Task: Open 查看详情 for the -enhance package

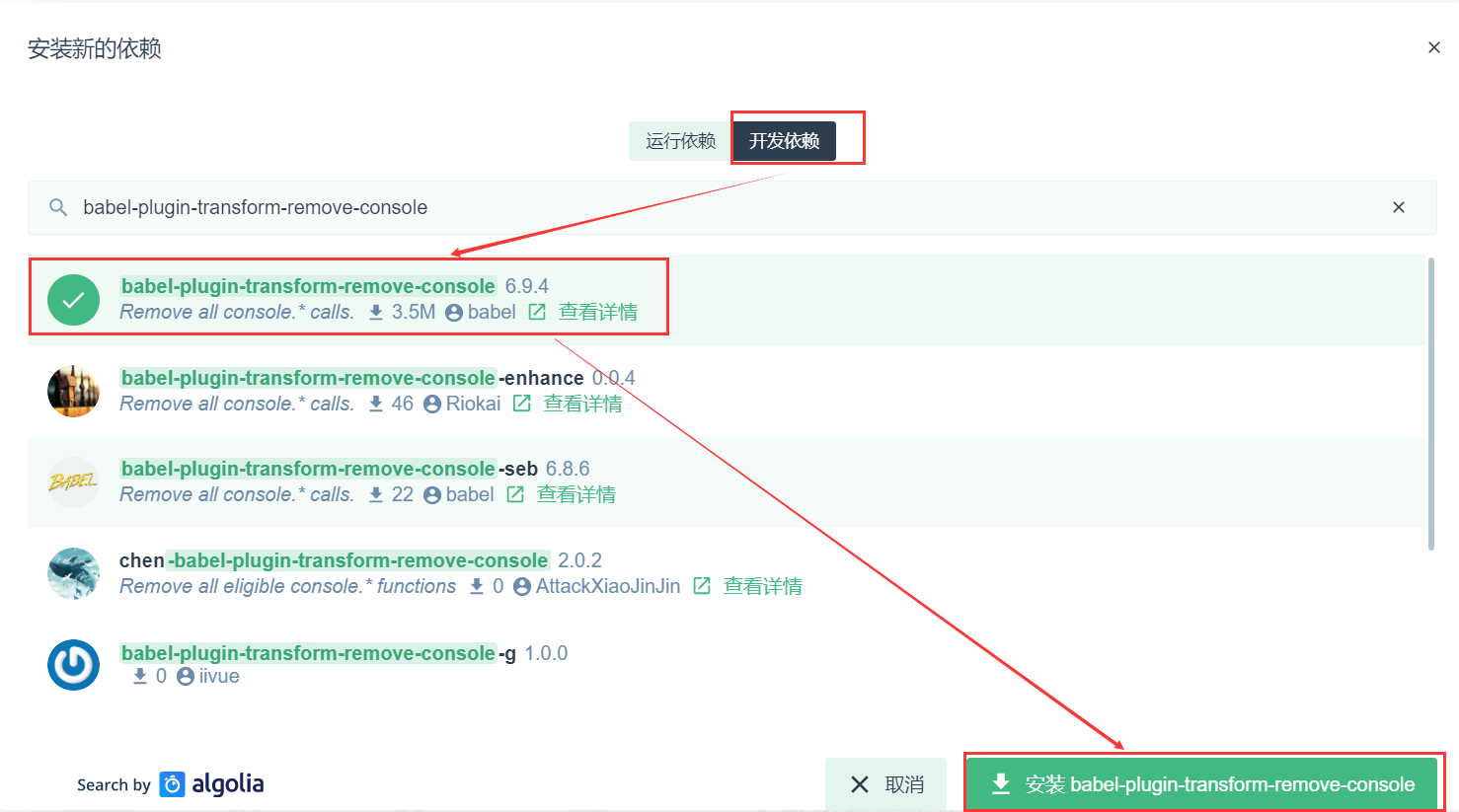Action: tap(582, 404)
